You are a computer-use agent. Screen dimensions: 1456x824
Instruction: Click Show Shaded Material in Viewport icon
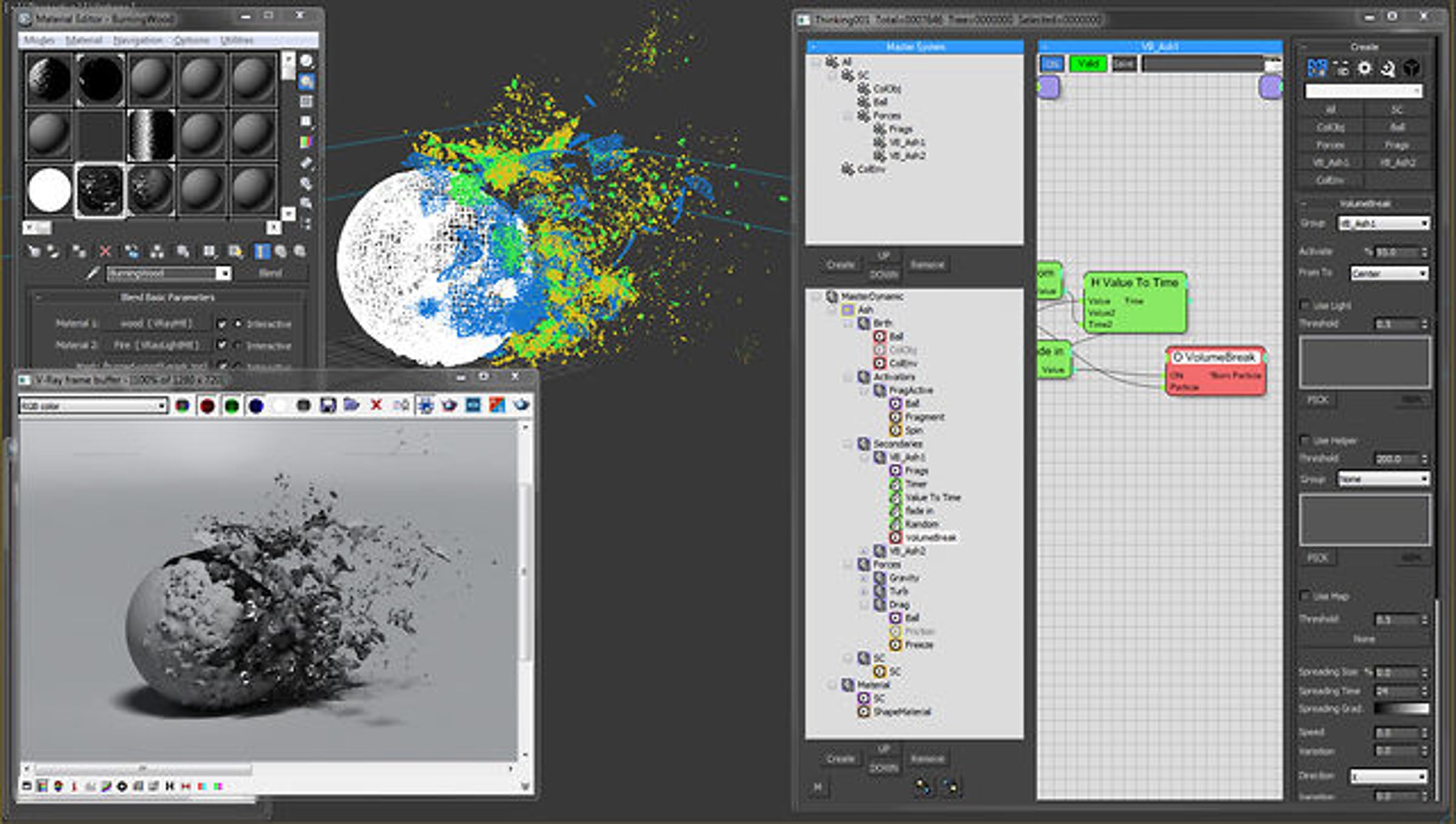point(209,251)
